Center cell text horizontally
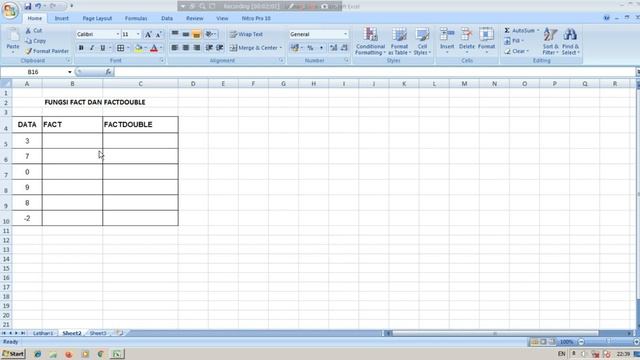 point(186,48)
